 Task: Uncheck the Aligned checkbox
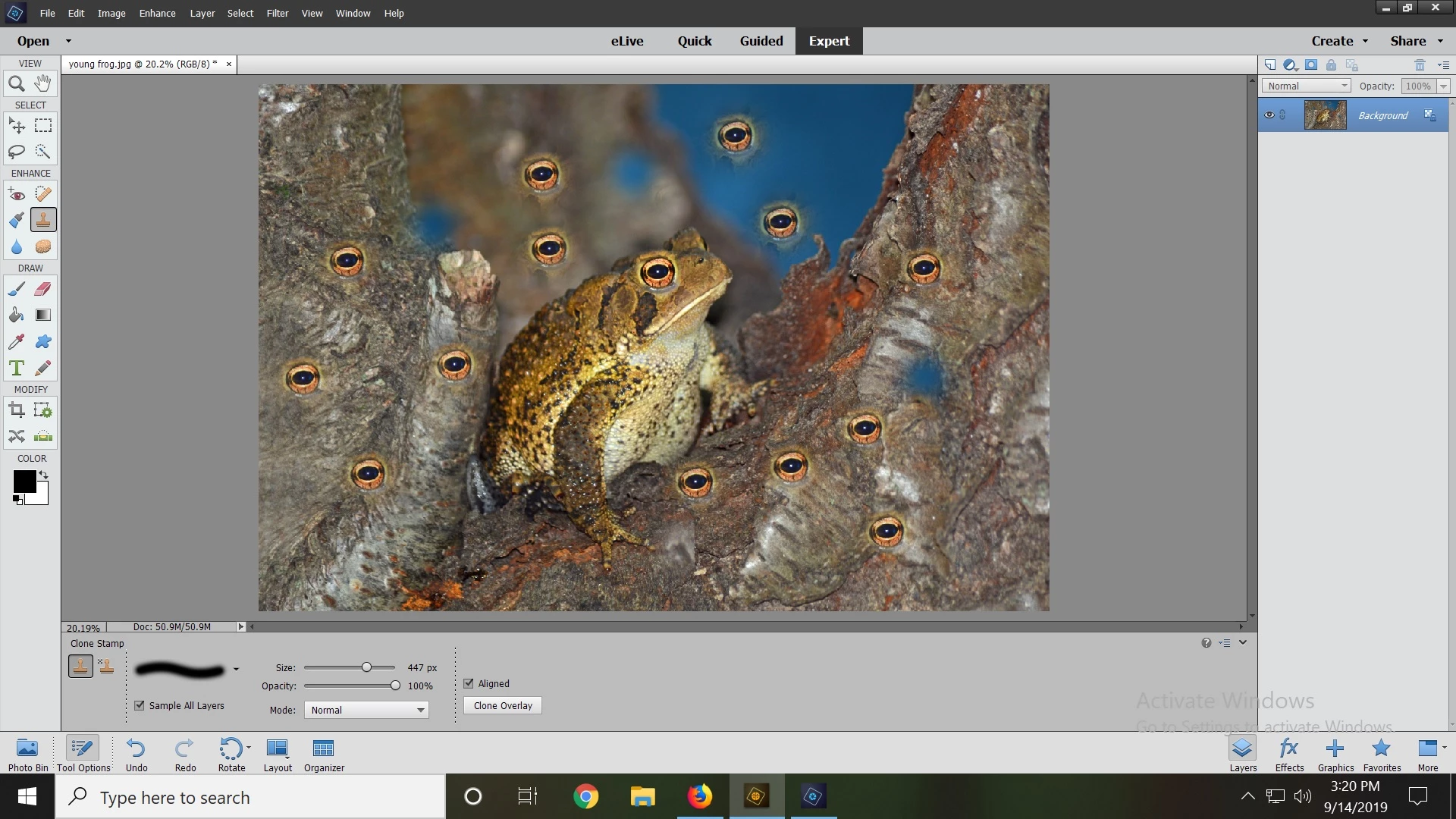pyautogui.click(x=469, y=683)
